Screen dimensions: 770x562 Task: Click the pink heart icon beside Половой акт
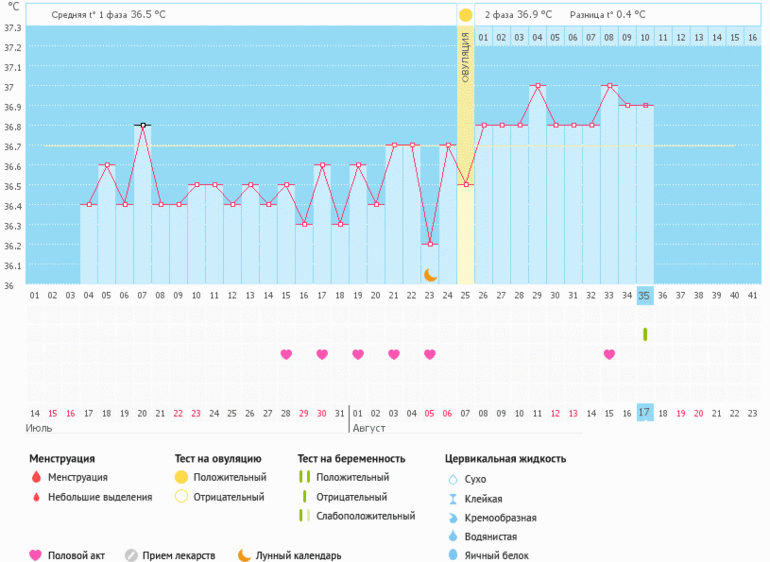coord(36,555)
